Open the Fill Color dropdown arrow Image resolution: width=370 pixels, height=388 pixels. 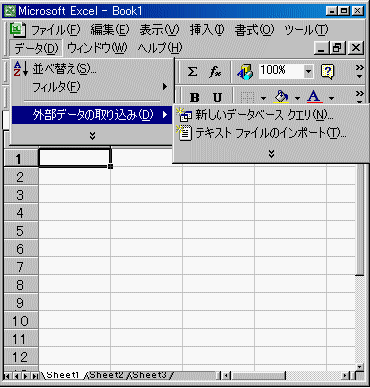[x=297, y=98]
